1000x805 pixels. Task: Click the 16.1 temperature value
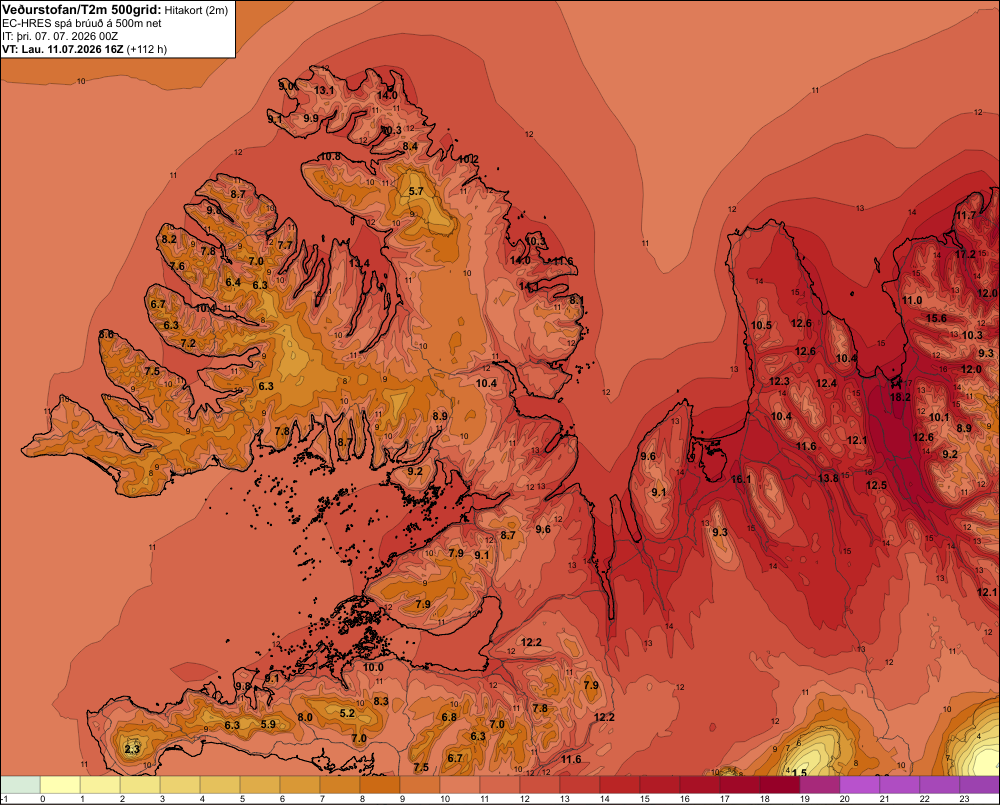click(741, 479)
